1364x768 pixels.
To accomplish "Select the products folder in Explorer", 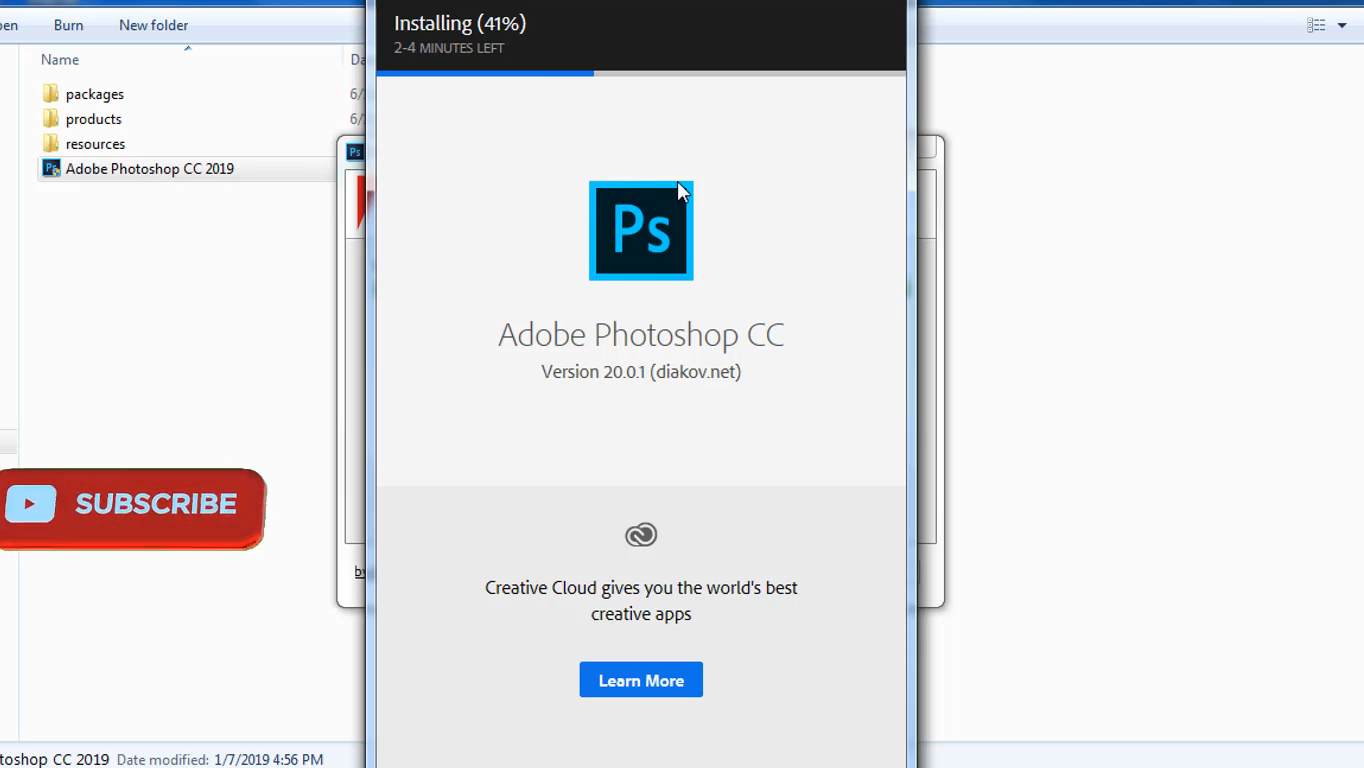I will (94, 119).
